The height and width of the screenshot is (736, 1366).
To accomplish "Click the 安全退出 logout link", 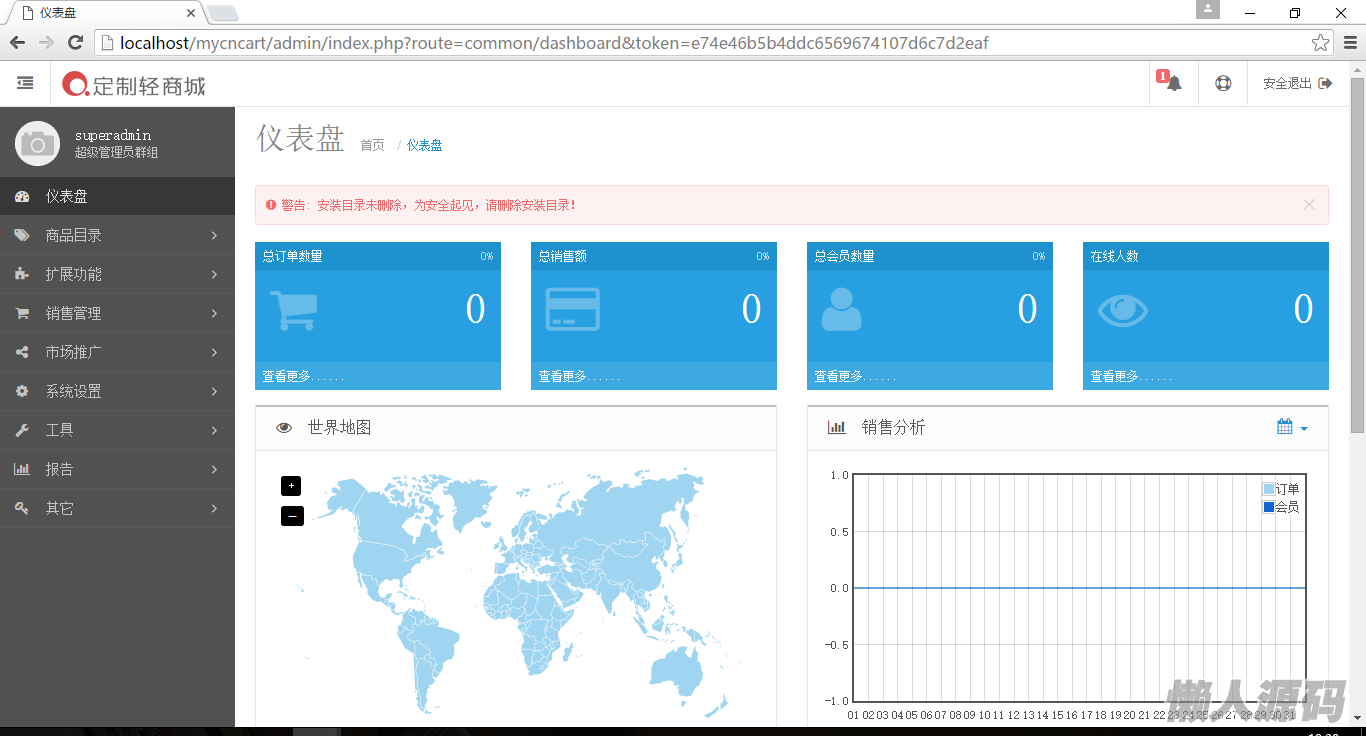I will 1297,84.
